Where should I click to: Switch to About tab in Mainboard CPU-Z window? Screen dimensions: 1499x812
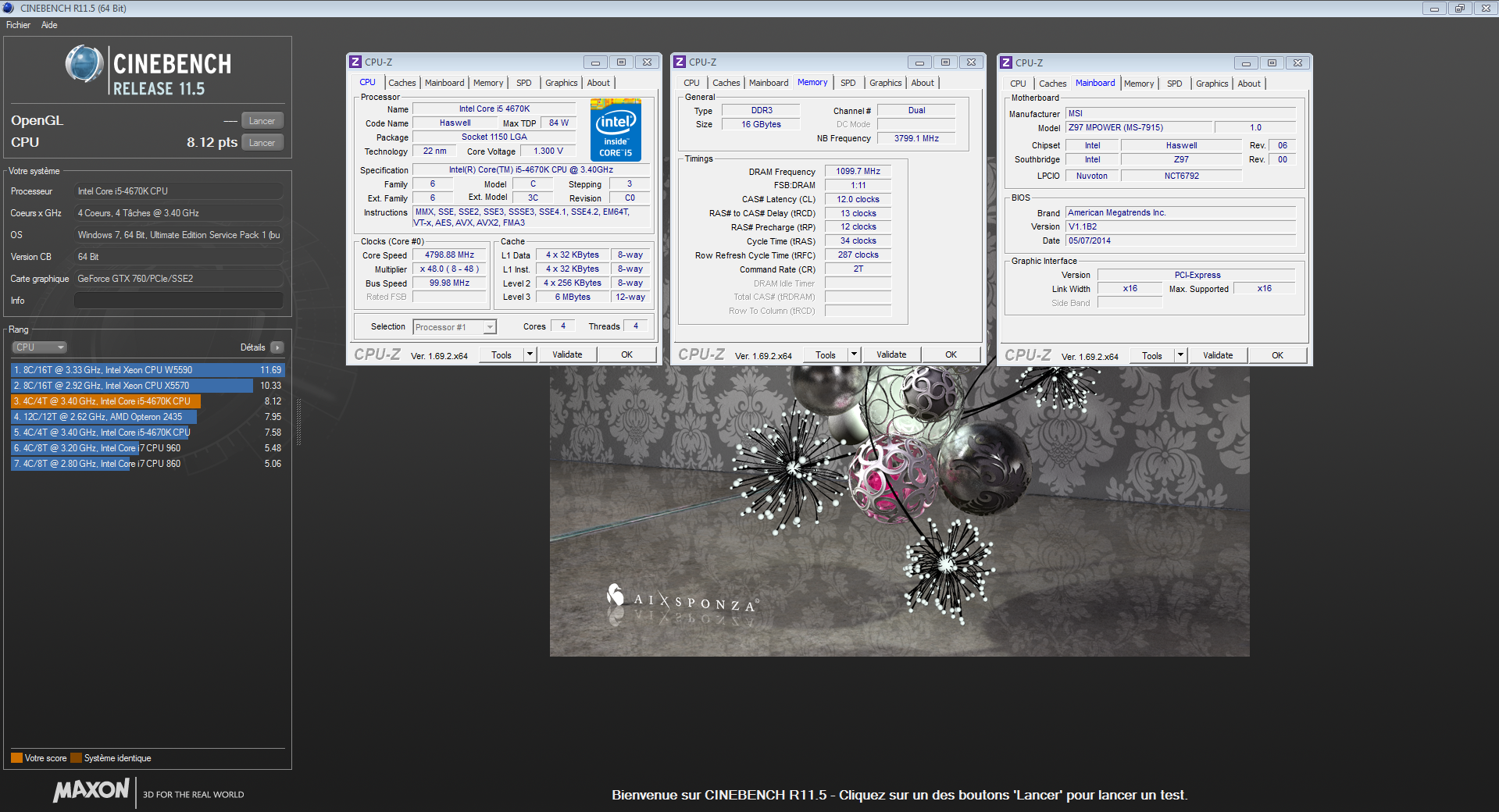1249,84
